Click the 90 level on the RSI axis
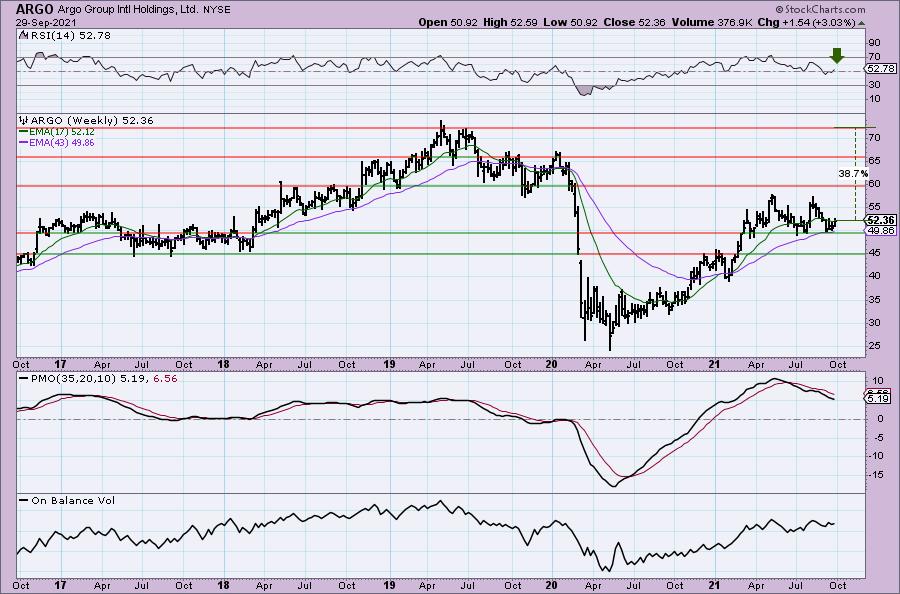Screen dimensions: 900x594 click(874, 42)
